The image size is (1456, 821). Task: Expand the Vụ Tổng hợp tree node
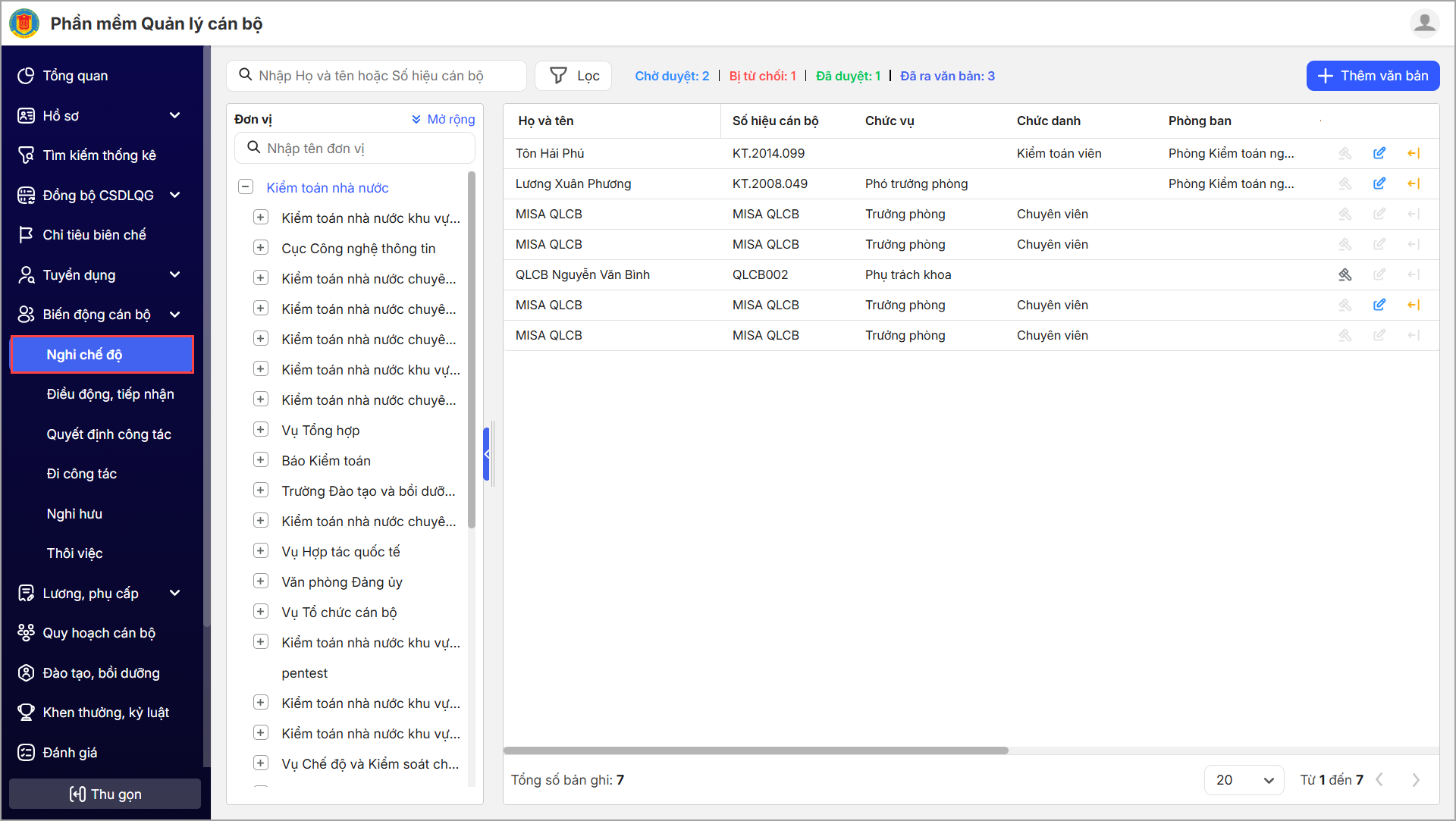261,430
